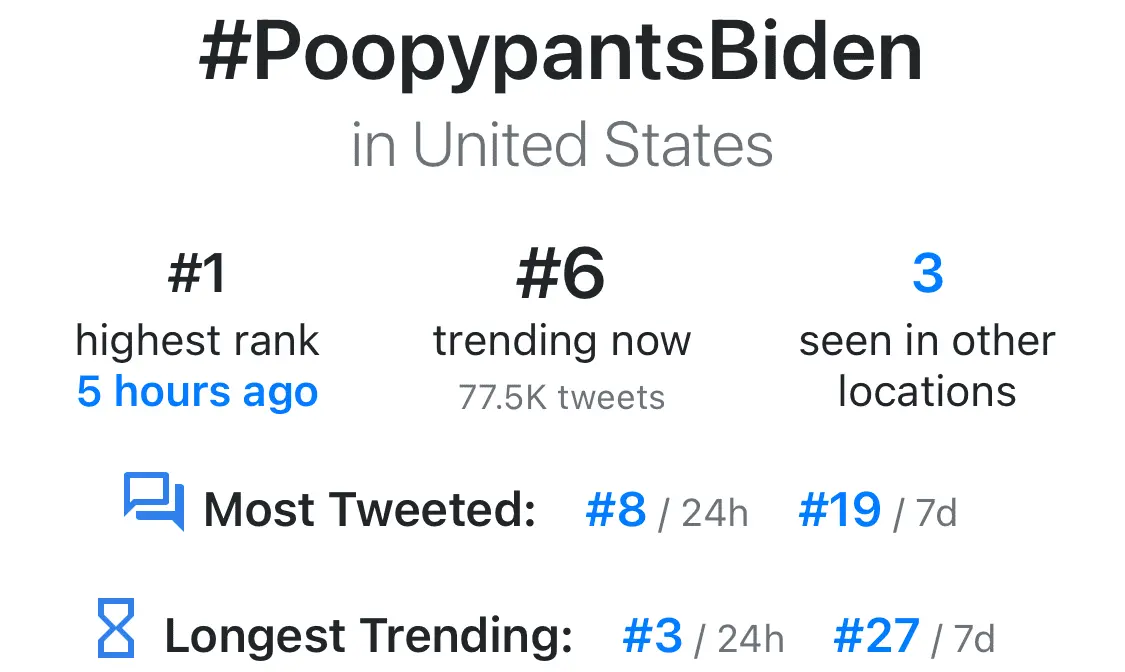This screenshot has height=672, width=1125.
Task: Click "/ 24h" beside the Most Tweeted rank
Action: coord(703,514)
